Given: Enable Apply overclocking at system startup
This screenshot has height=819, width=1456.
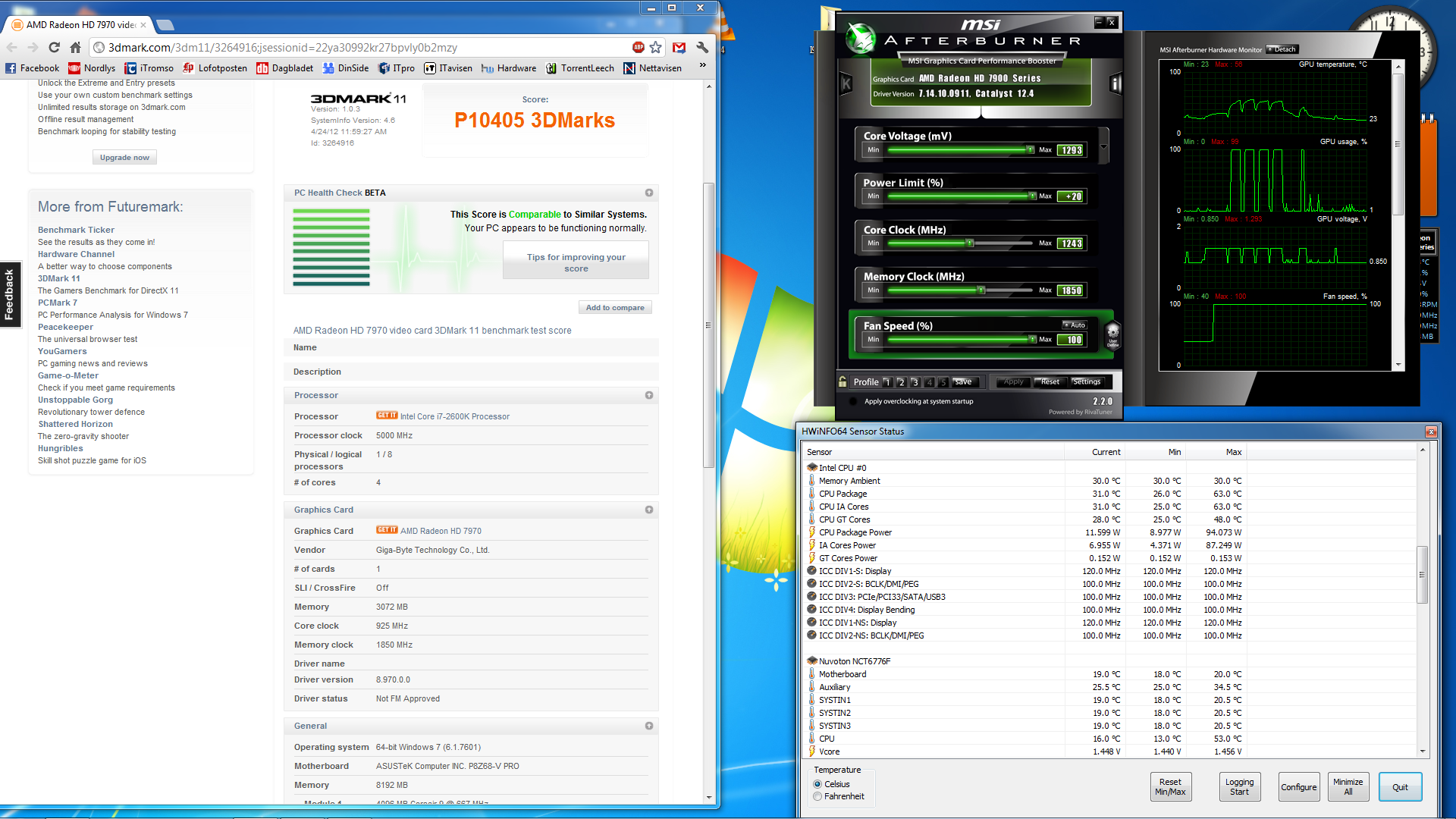Looking at the screenshot, I should 854,402.
